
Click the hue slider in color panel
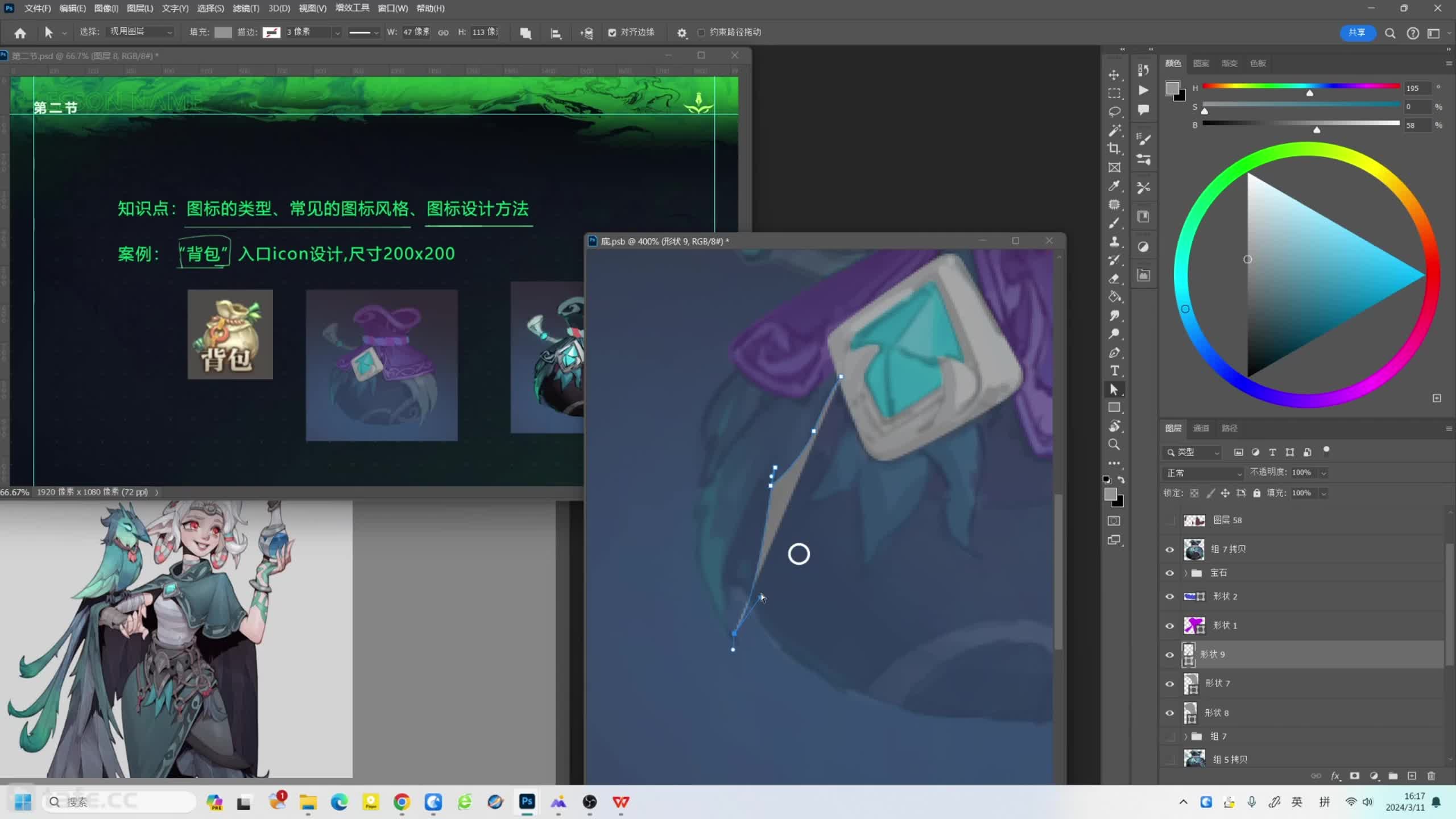(x=1301, y=86)
